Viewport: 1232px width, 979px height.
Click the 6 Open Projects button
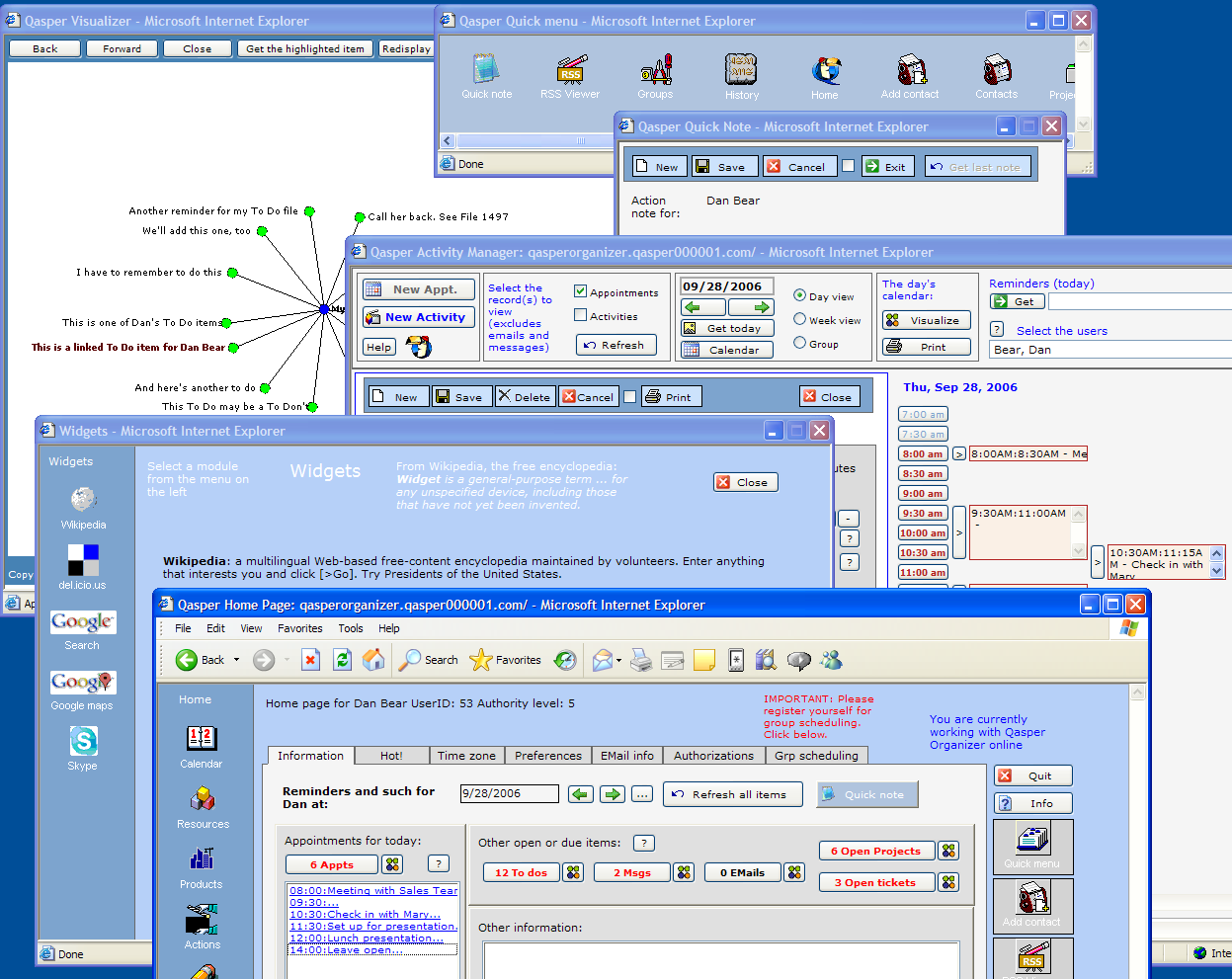tap(876, 851)
